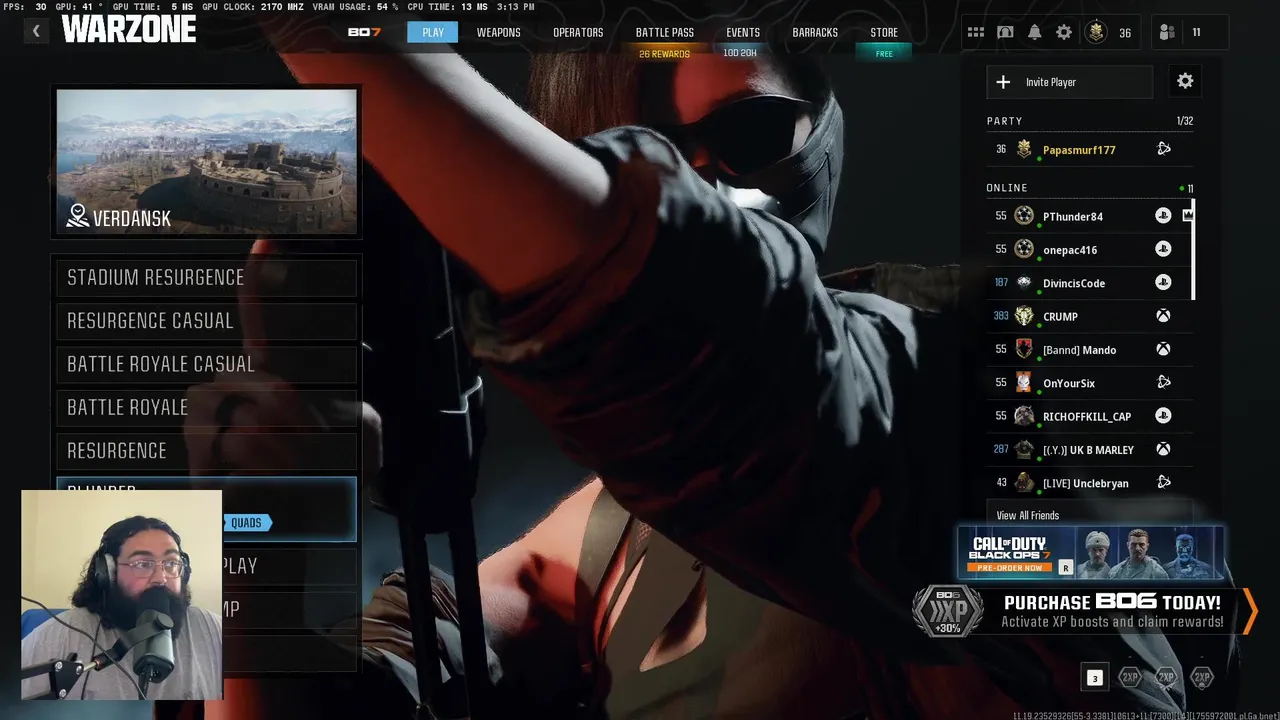Click the number 3 box near 2XP tokens
The image size is (1280, 720).
click(x=1094, y=678)
